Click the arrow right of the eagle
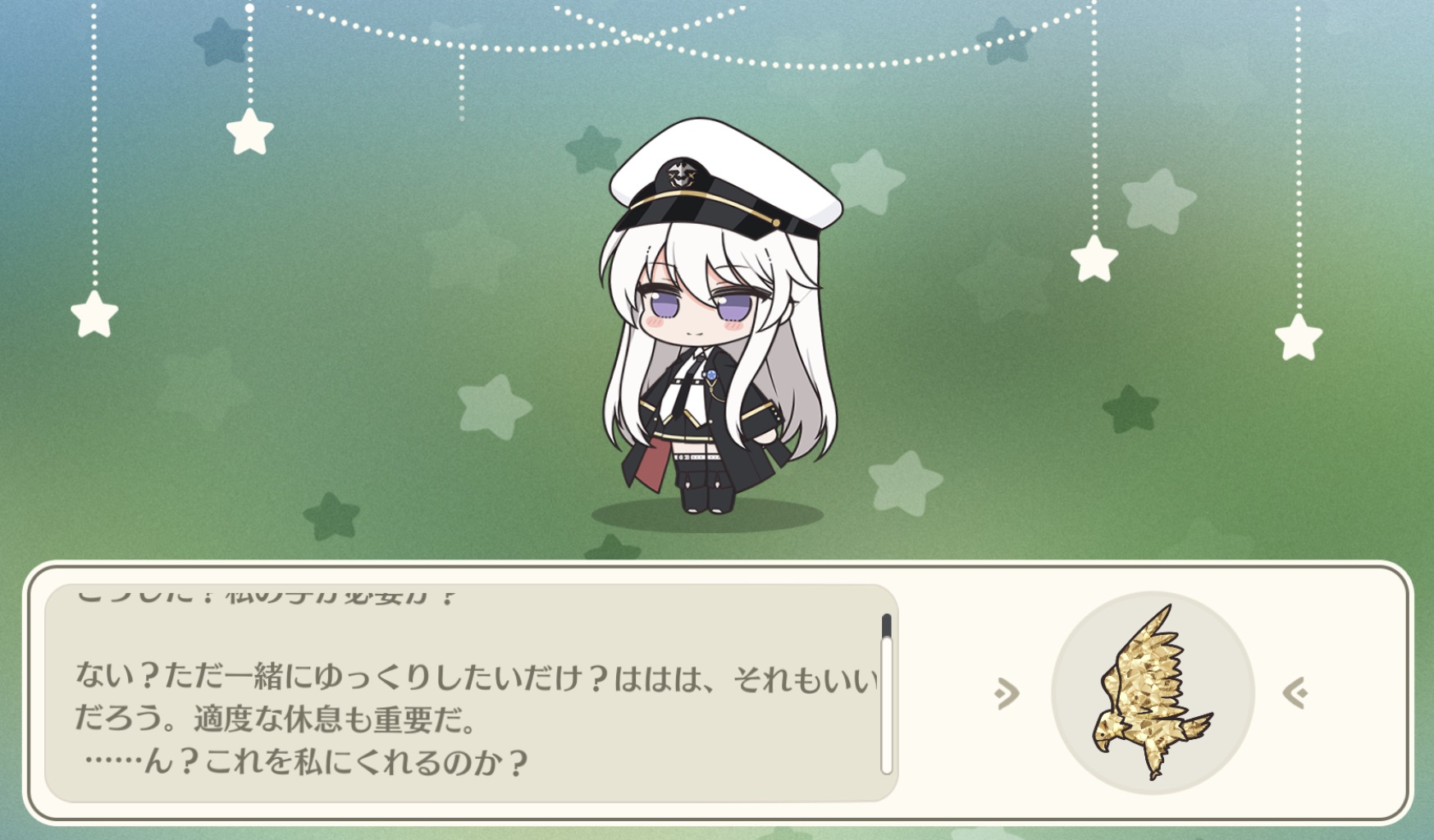Image resolution: width=1434 pixels, height=840 pixels. pyautogui.click(x=1295, y=693)
